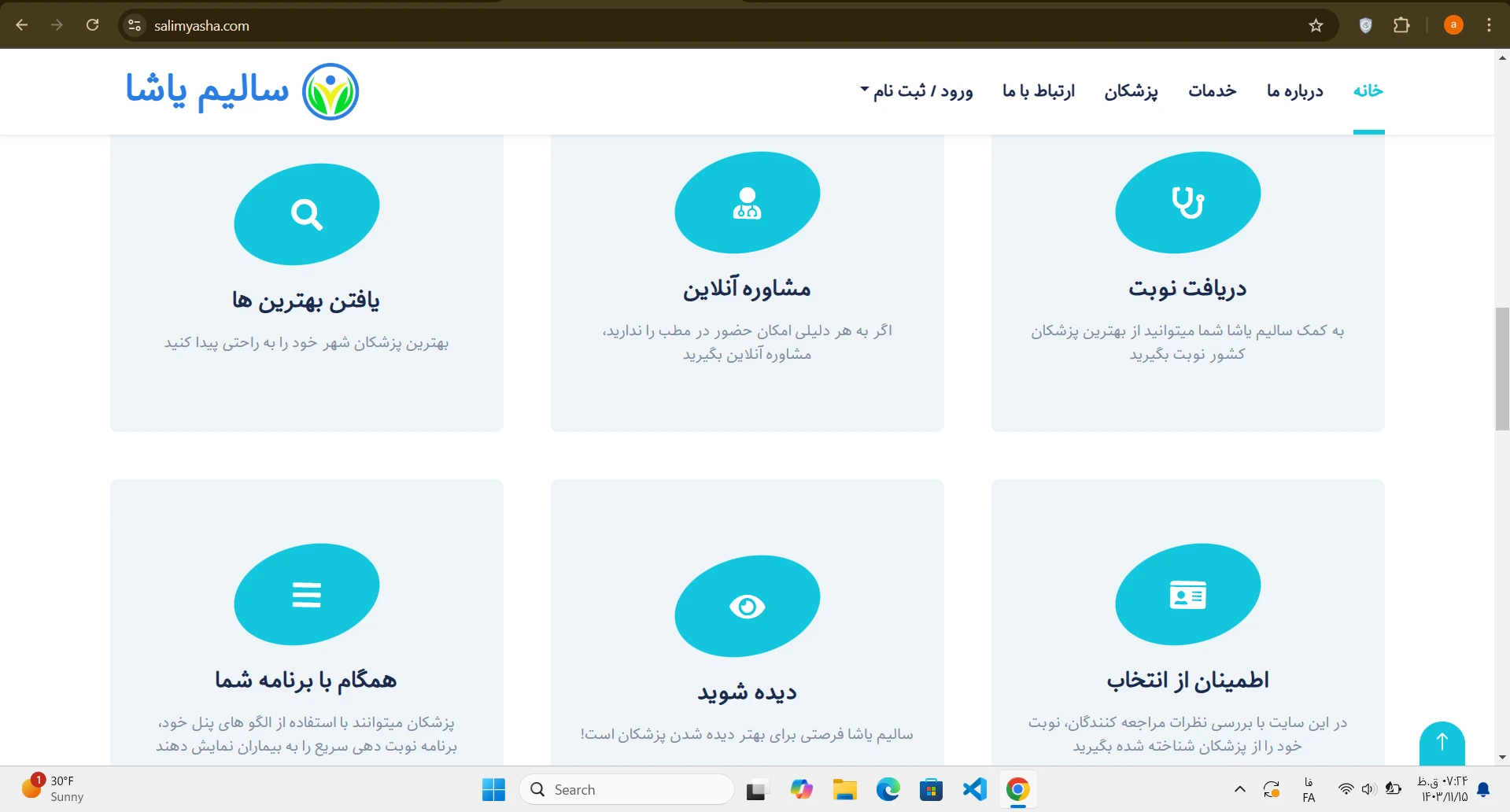Open the پزشکان navigation menu item
The image size is (1510, 812).
pyautogui.click(x=1131, y=91)
